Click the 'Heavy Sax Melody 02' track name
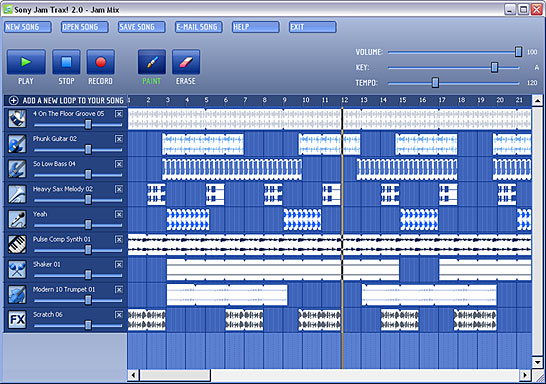The height and width of the screenshot is (384, 546). (x=63, y=189)
